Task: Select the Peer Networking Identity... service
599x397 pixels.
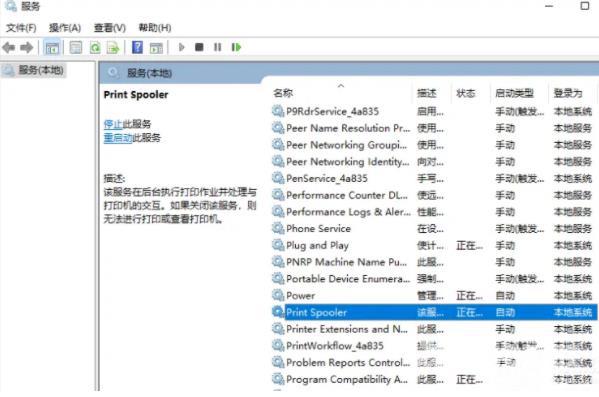Action: point(434,162)
